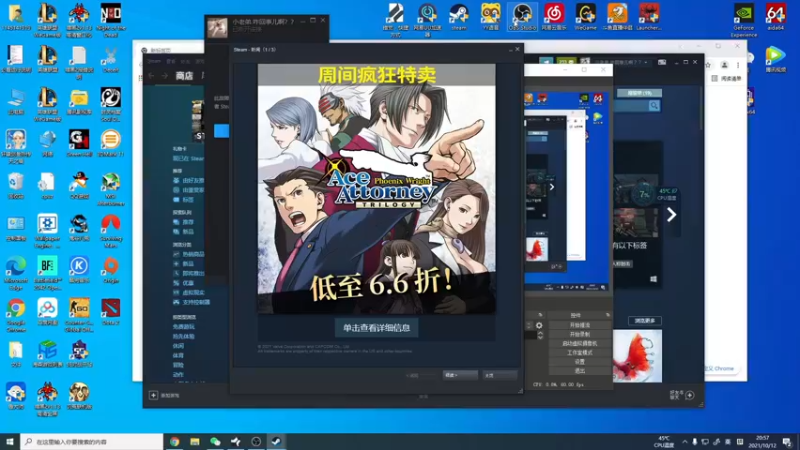Click 开始推流 in the OBS controls

(580, 325)
